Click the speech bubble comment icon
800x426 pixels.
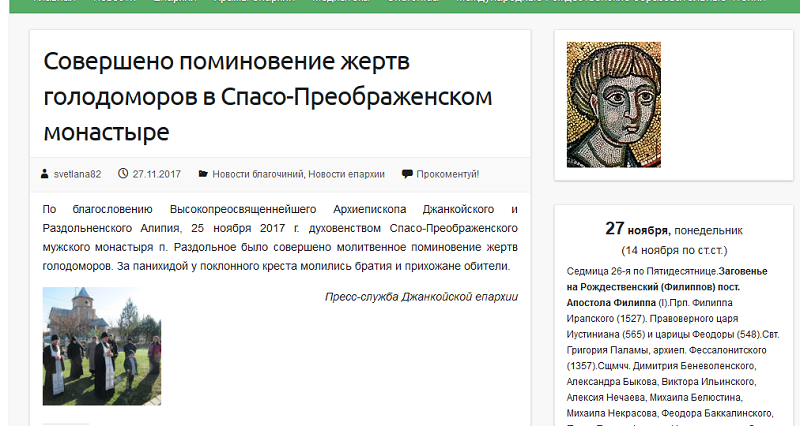pyautogui.click(x=407, y=174)
